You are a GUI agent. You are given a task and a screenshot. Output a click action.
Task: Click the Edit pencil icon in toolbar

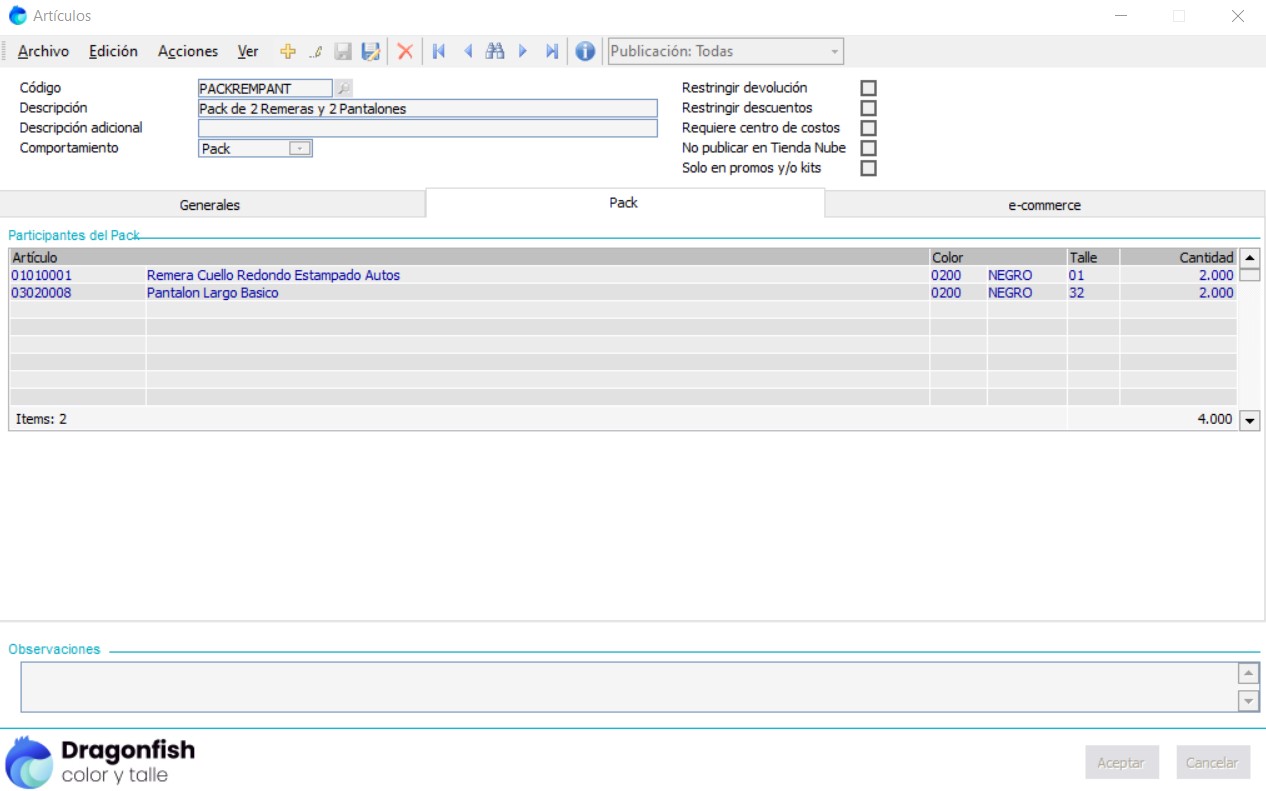316,52
